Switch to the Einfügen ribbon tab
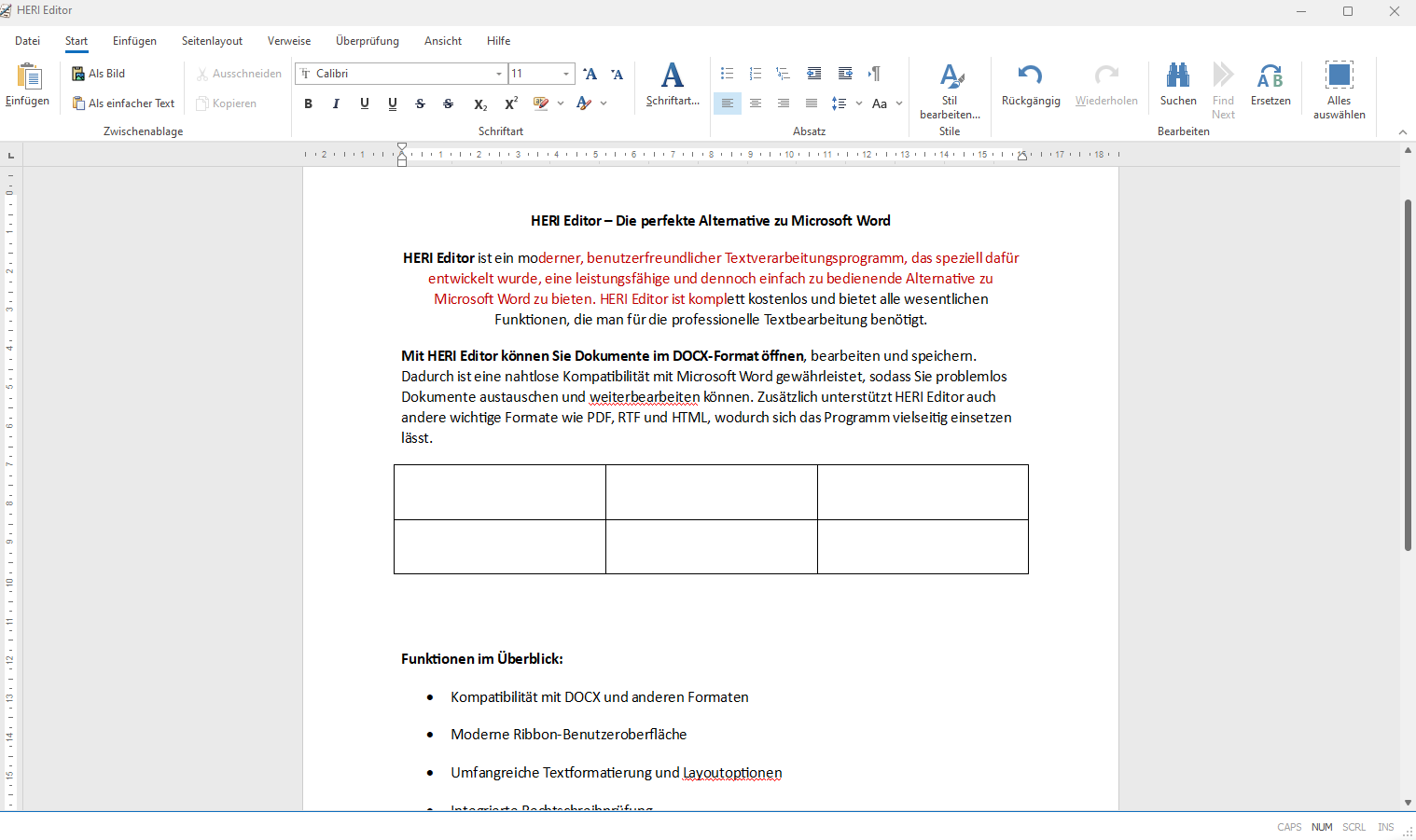 [134, 41]
